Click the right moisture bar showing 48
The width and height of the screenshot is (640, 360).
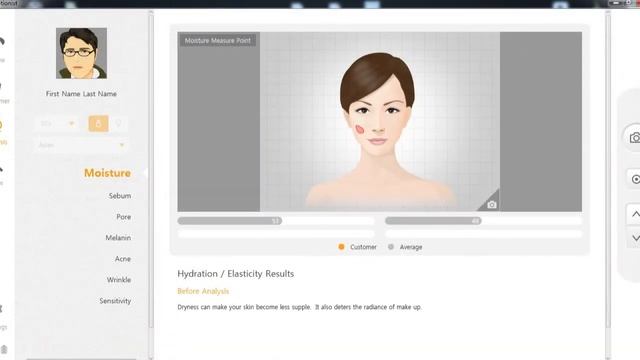(433, 221)
